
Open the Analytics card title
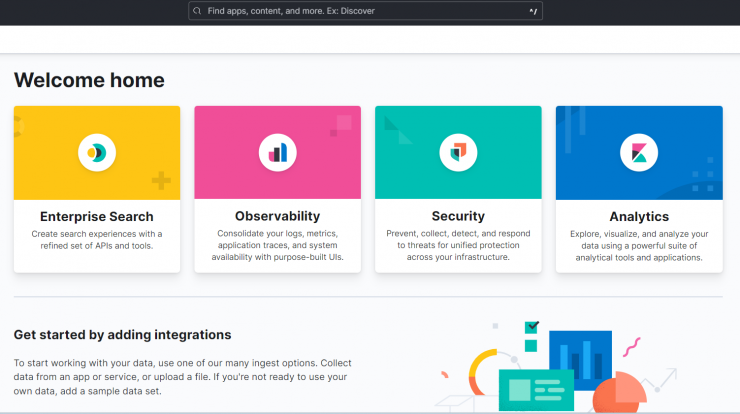point(639,216)
